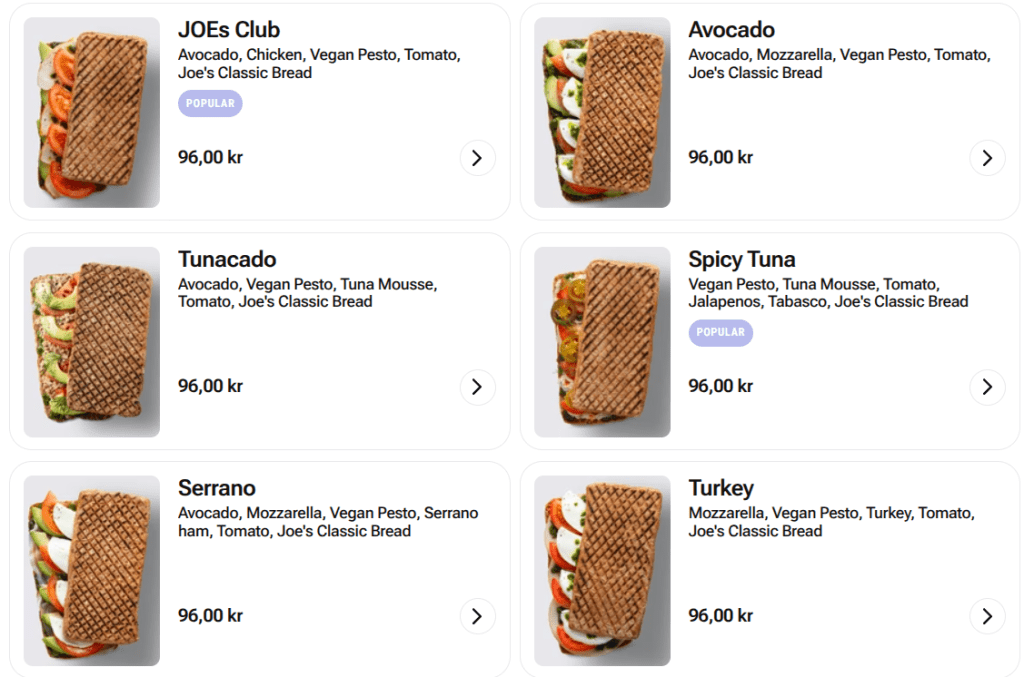Click the Spicy Tuna sandwich photo
Image resolution: width=1024 pixels, height=677 pixels.
click(602, 342)
